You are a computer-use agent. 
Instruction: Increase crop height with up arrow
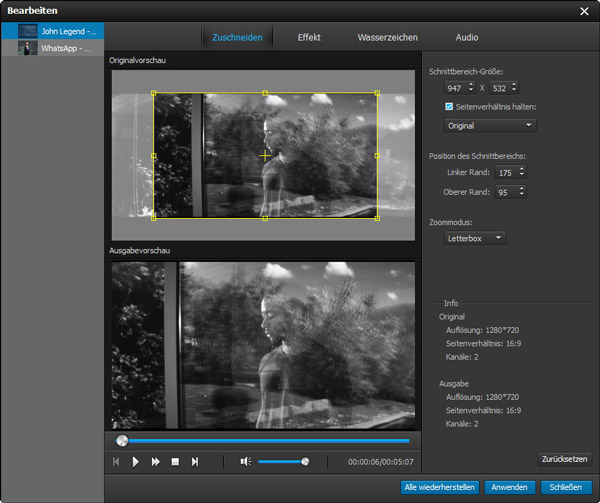tap(514, 85)
